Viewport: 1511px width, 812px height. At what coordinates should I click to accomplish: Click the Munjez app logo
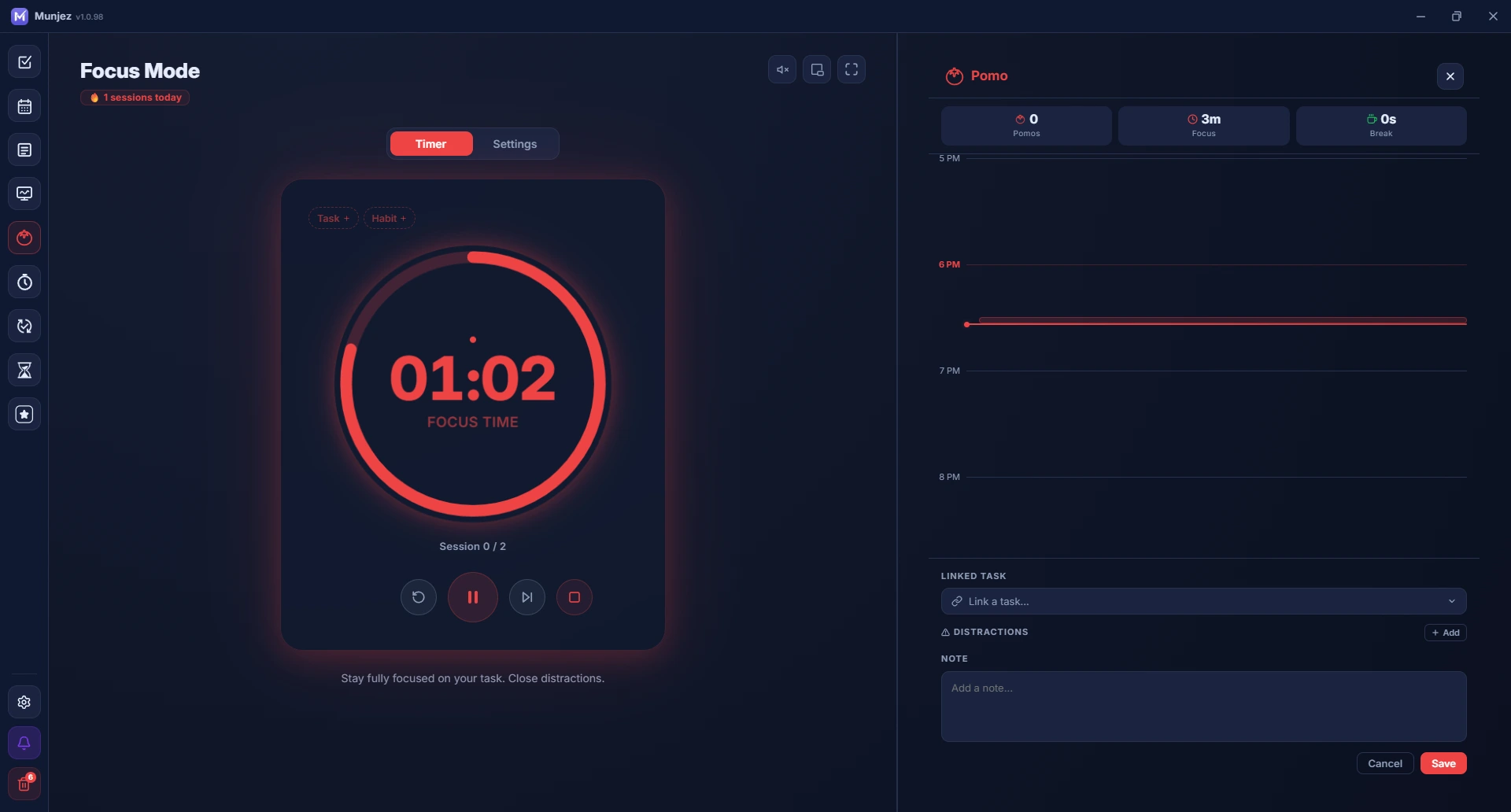(x=20, y=16)
